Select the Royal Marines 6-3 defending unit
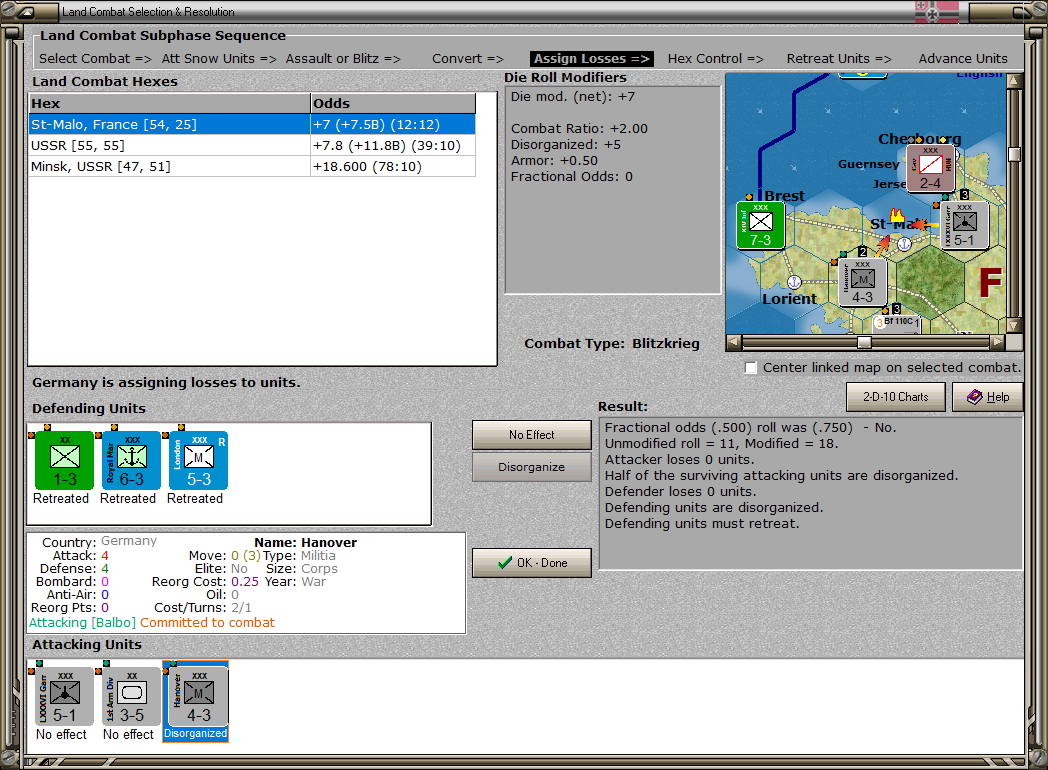This screenshot has height=770, width=1048. (x=132, y=461)
